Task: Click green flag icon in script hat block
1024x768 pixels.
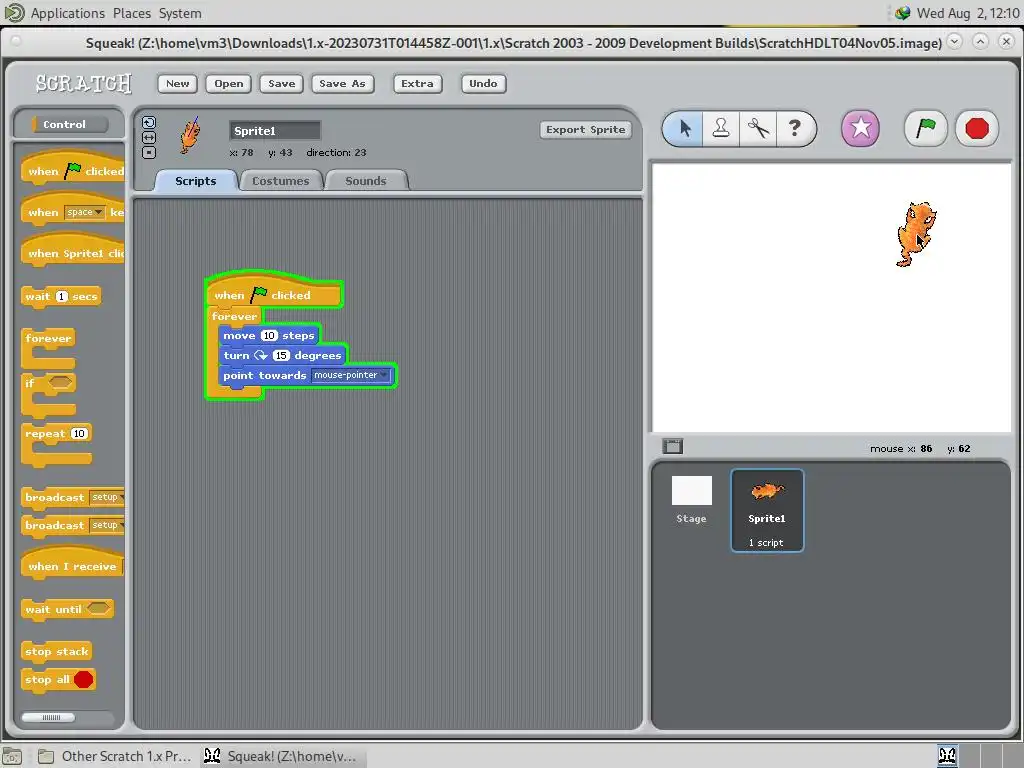Action: point(259,295)
